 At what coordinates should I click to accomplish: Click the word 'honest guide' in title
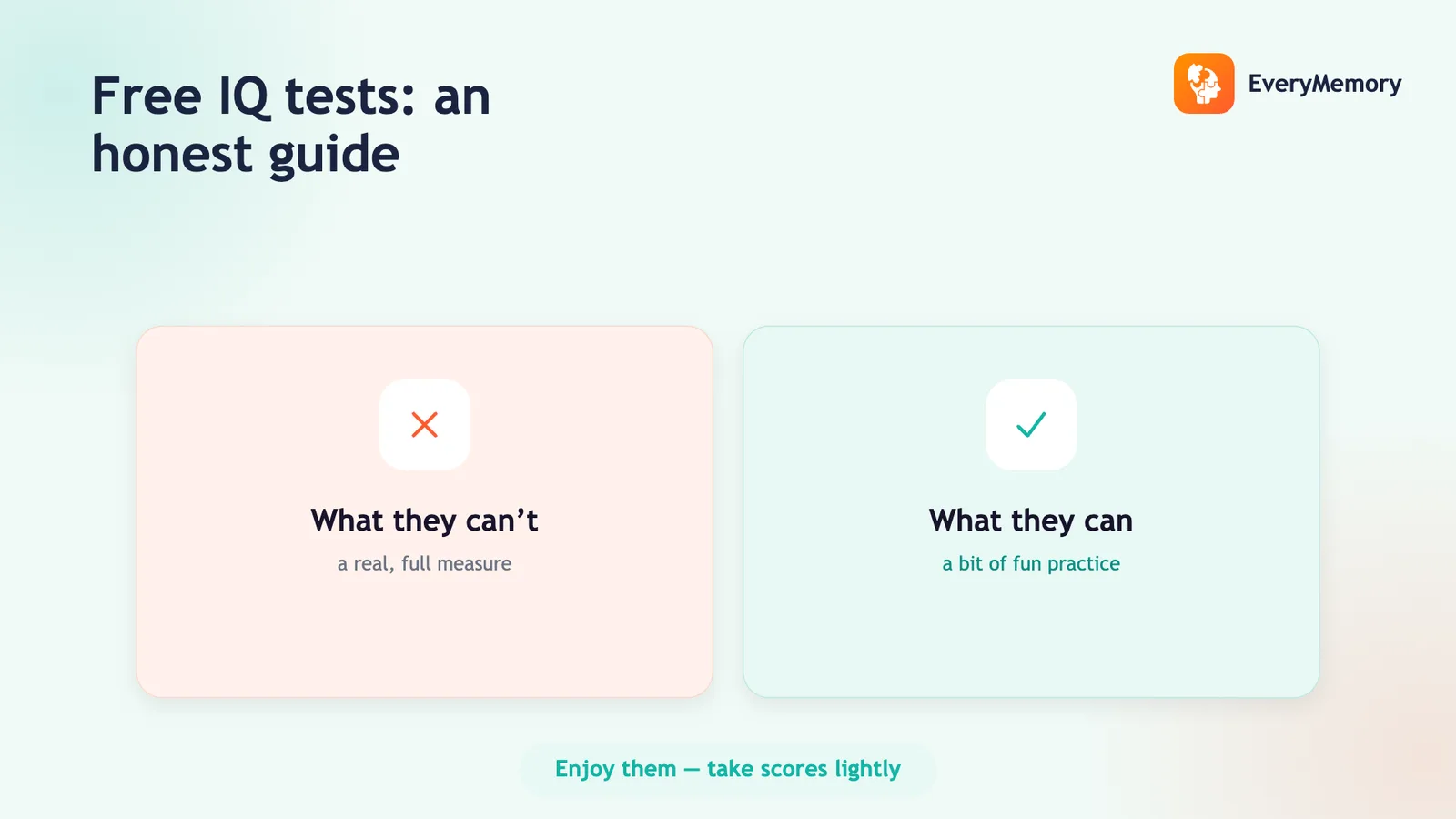pos(246,154)
